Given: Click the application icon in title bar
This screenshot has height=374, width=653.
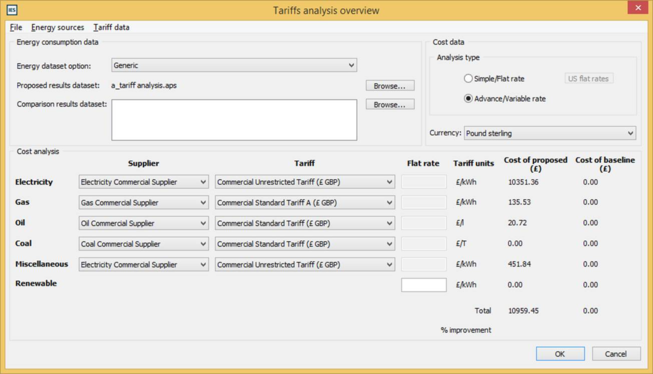Looking at the screenshot, I should click(x=12, y=10).
